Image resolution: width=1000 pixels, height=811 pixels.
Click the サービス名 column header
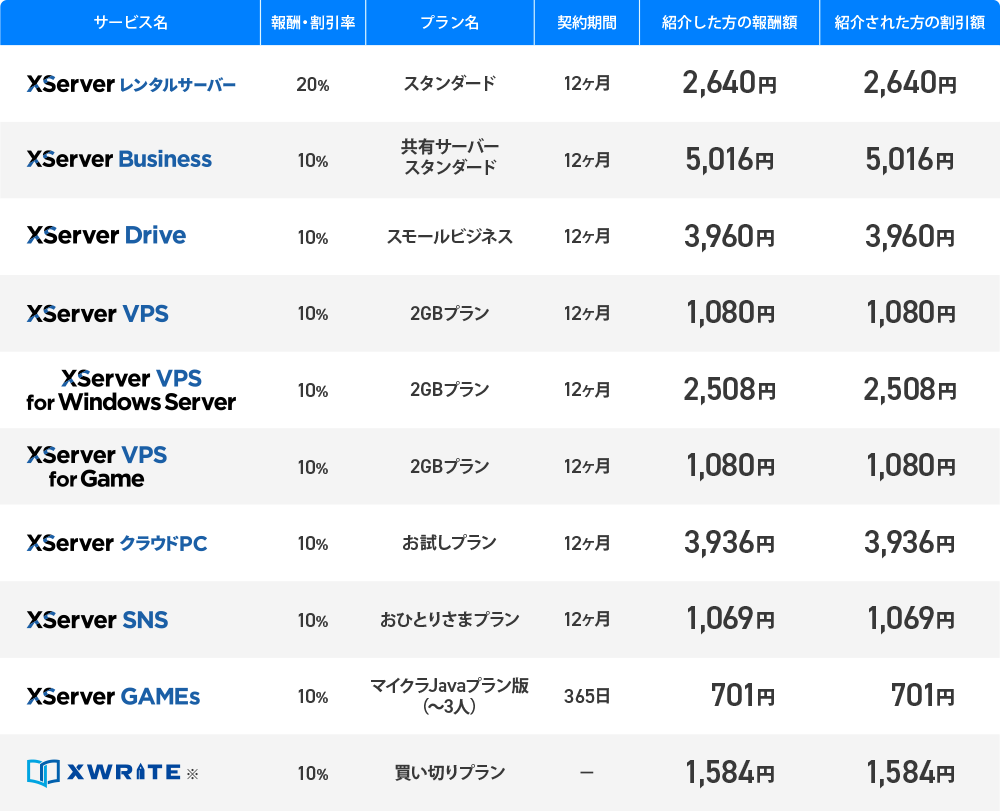click(130, 22)
